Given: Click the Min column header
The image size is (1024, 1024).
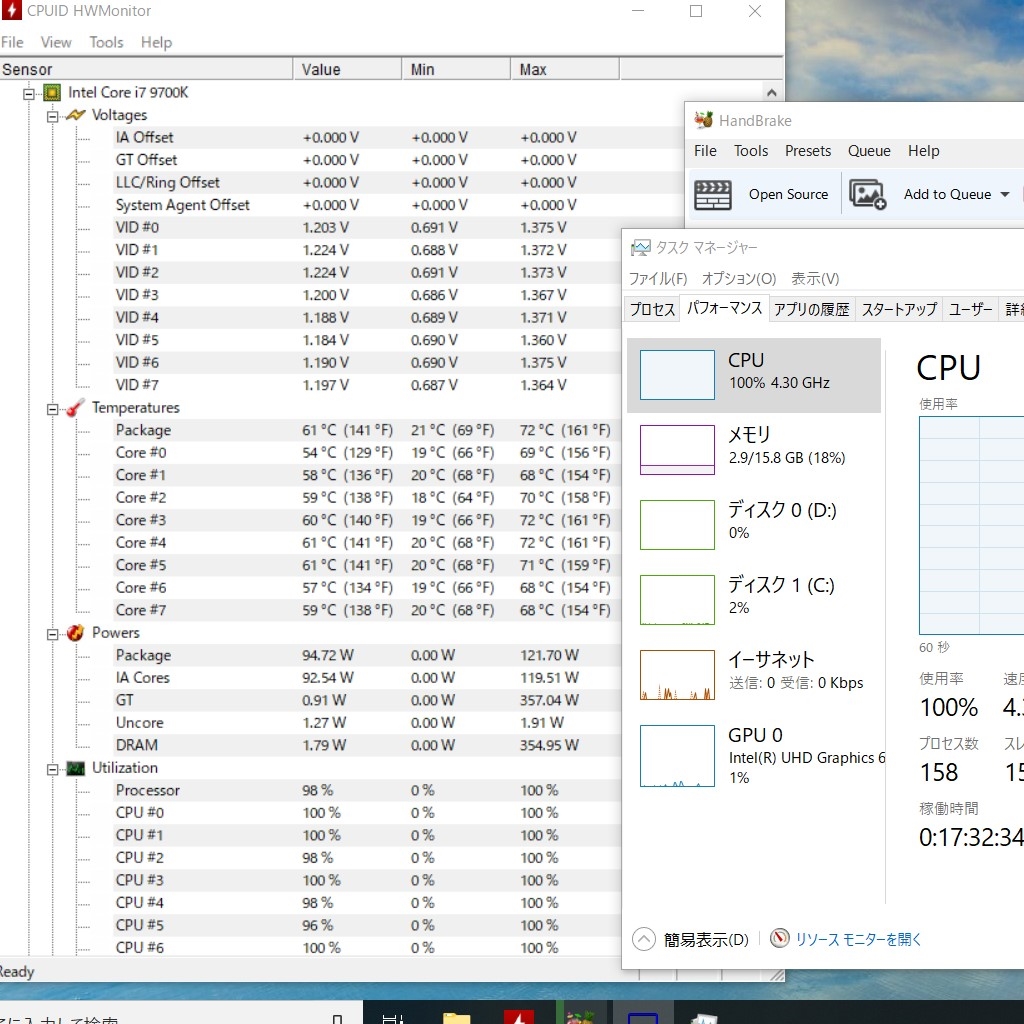Looking at the screenshot, I should (456, 69).
